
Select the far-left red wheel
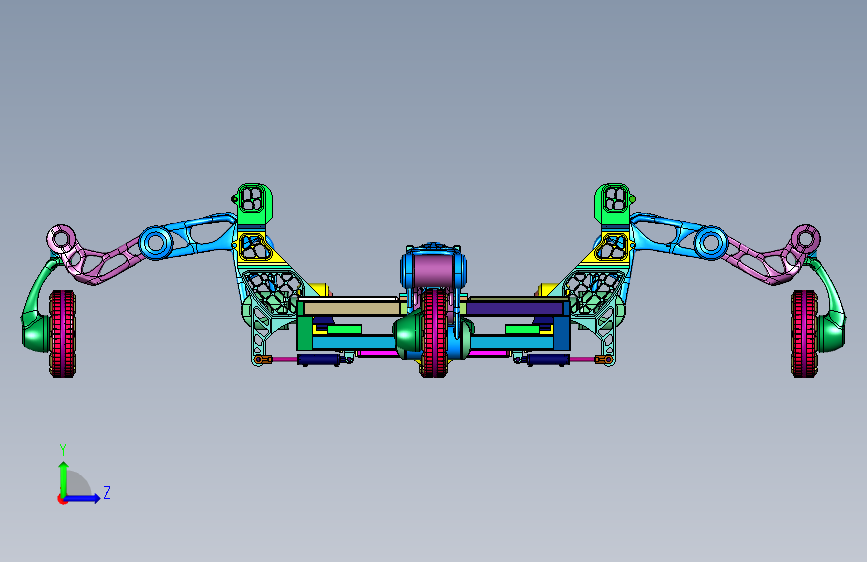click(x=62, y=334)
